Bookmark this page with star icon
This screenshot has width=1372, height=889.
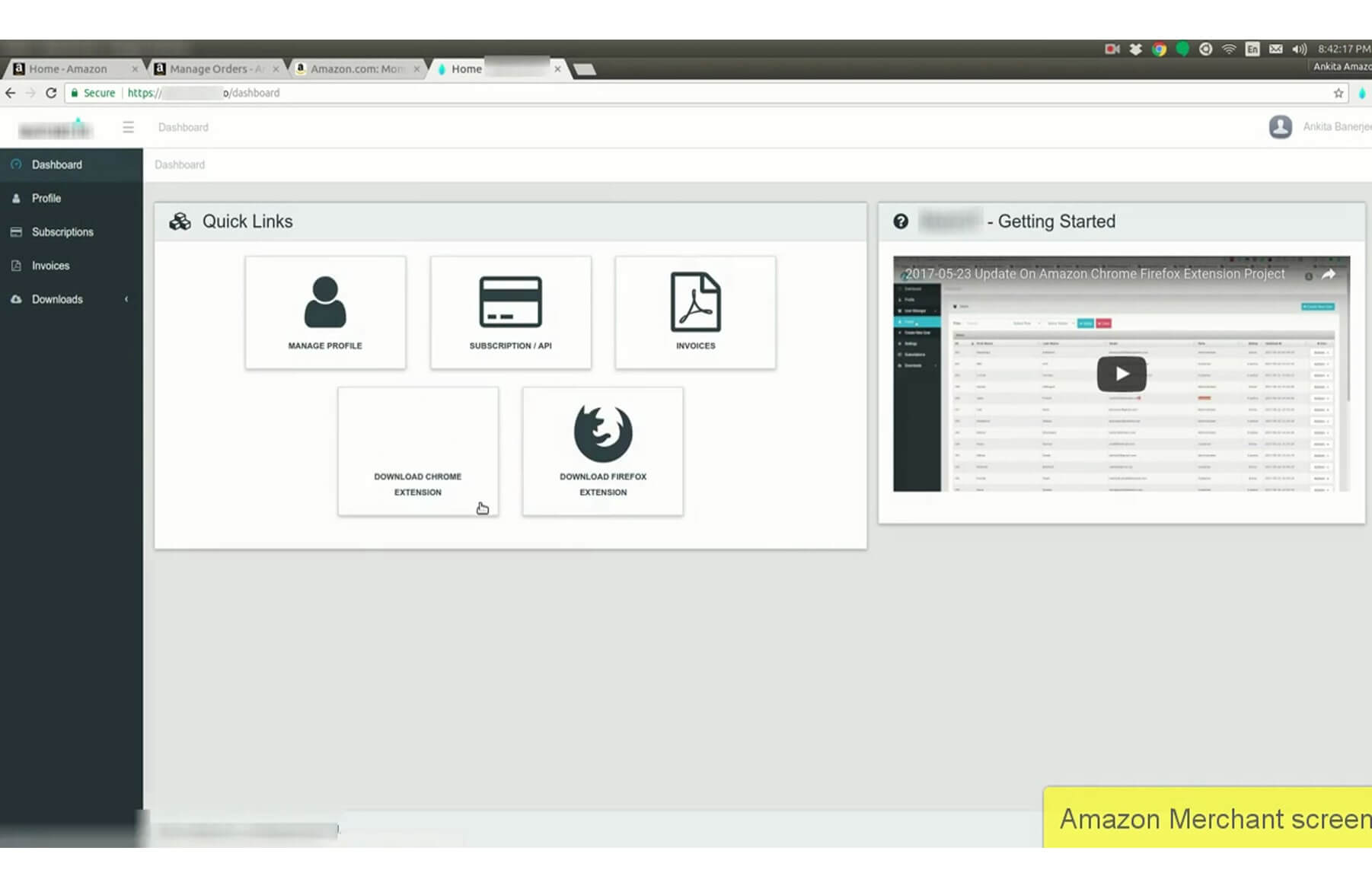[x=1338, y=93]
